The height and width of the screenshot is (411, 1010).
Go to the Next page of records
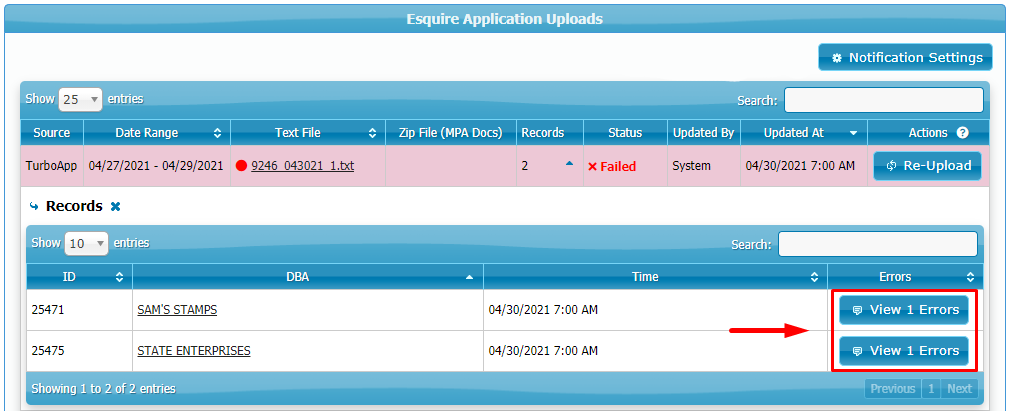point(958,389)
